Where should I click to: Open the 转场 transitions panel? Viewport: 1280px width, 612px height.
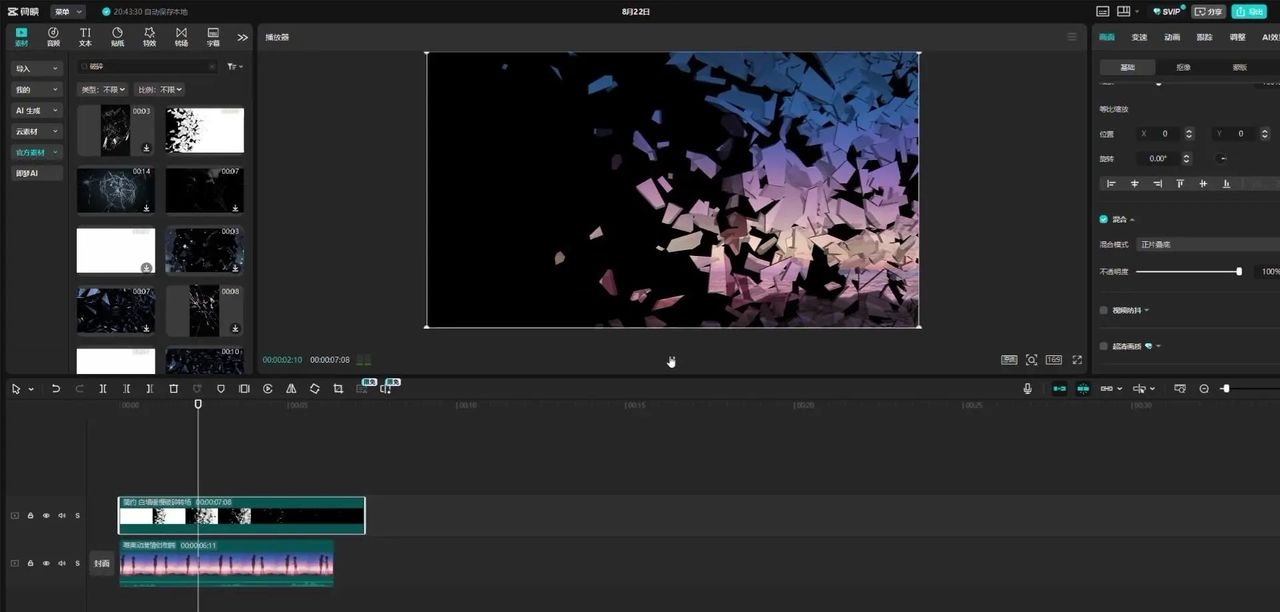tap(181, 37)
